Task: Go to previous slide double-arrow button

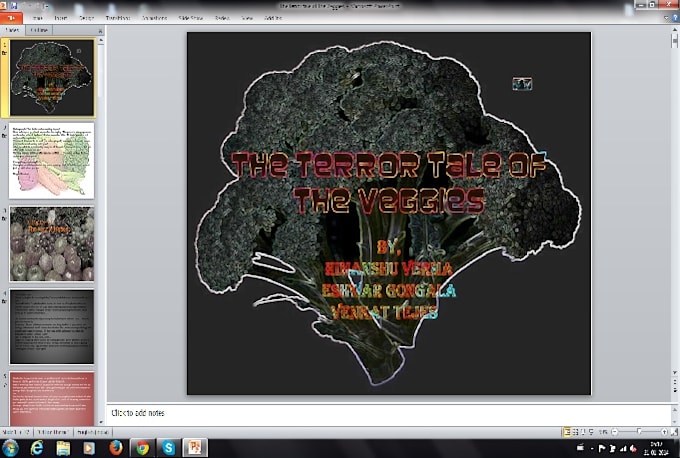Action: pyautogui.click(x=674, y=380)
